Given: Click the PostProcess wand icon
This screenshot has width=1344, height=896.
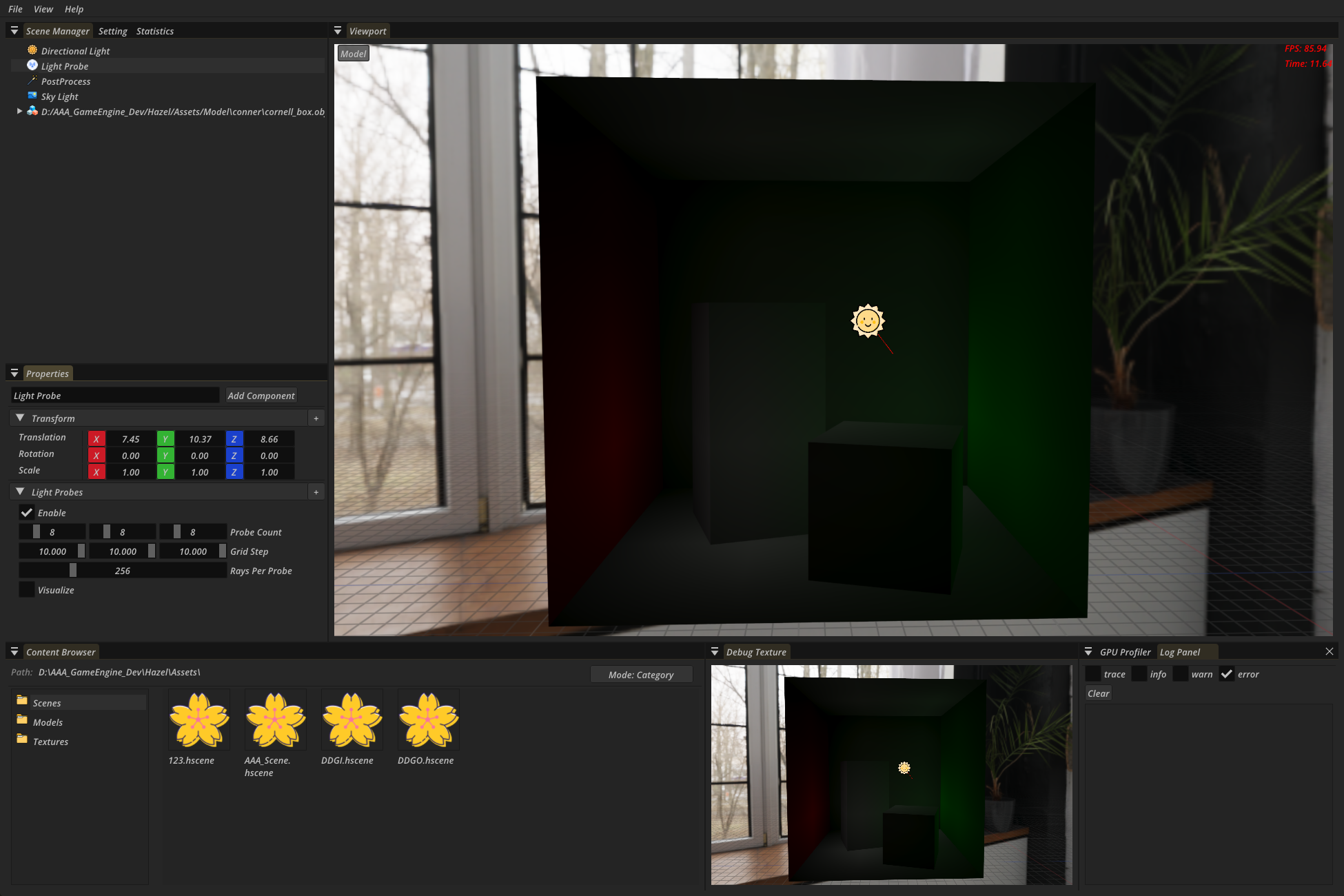Looking at the screenshot, I should point(32,81).
